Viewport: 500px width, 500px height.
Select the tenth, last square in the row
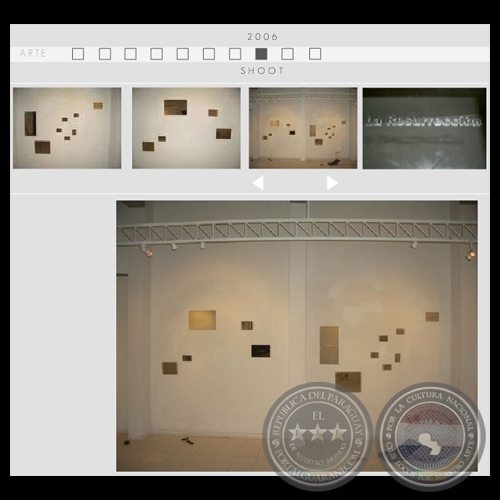click(x=315, y=54)
